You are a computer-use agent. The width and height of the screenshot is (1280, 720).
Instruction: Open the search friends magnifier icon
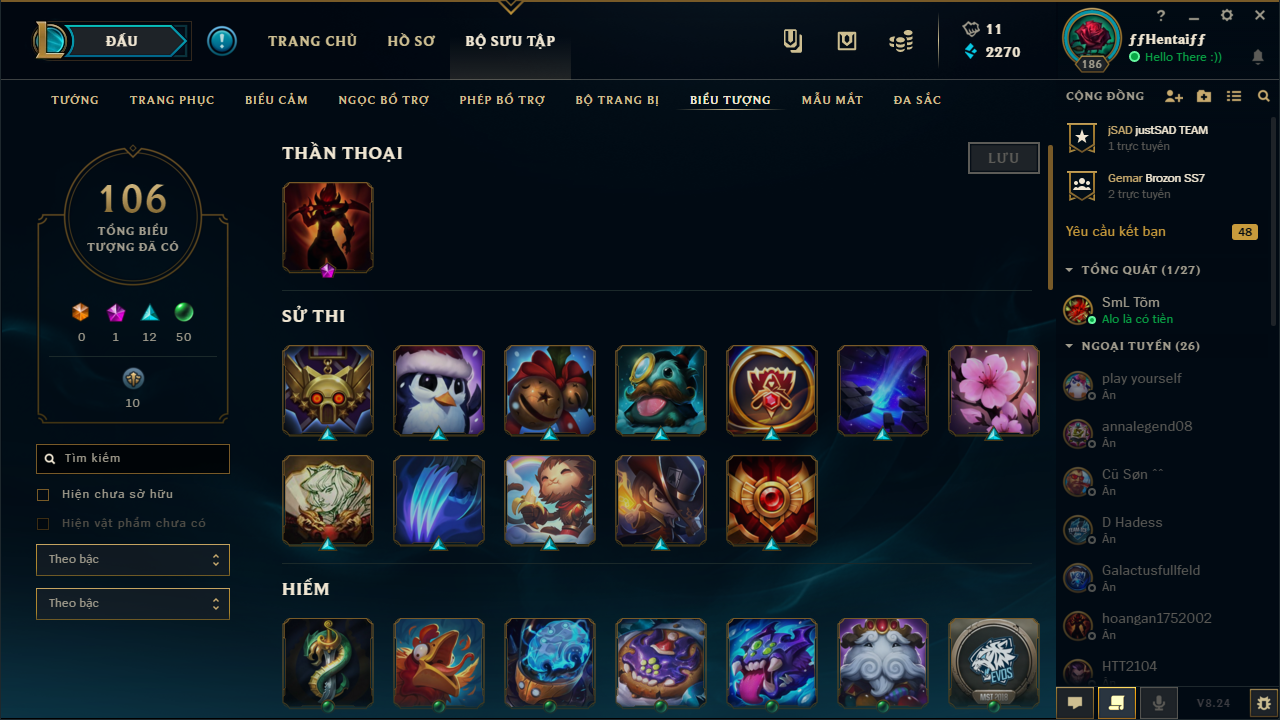(1264, 97)
